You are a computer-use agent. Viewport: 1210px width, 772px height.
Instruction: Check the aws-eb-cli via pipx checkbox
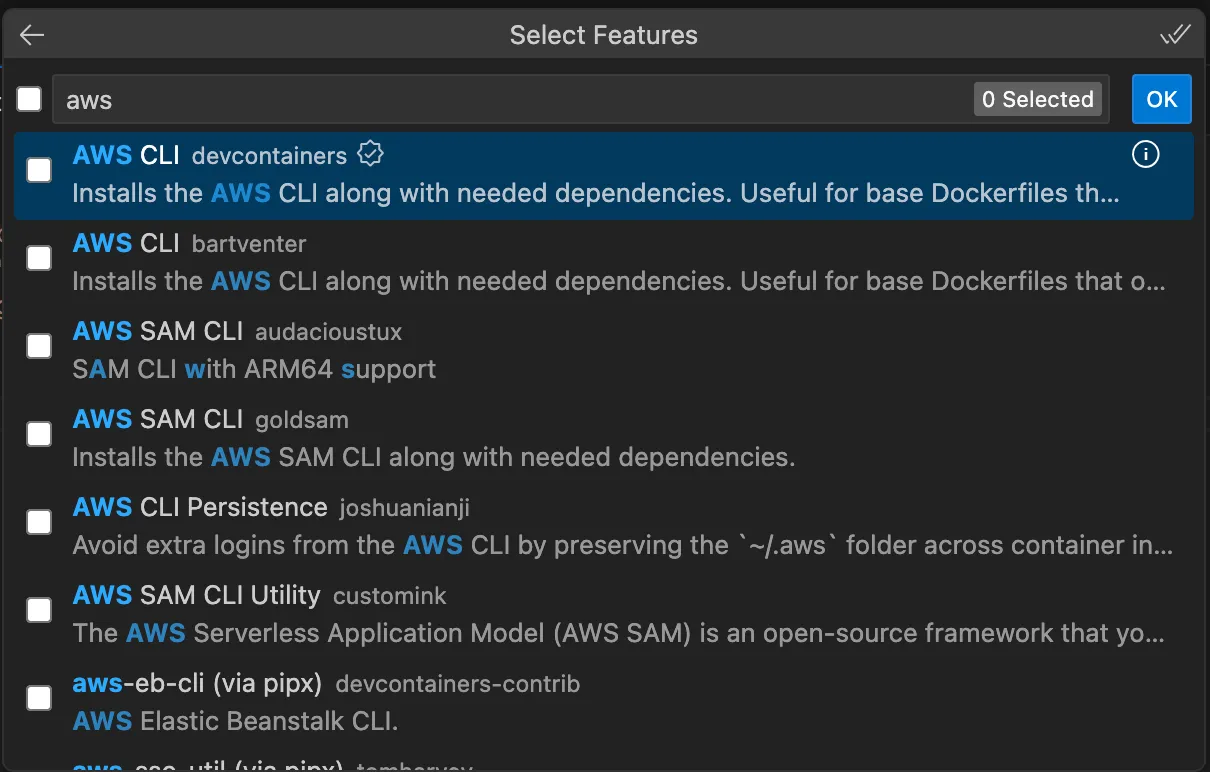(38, 698)
